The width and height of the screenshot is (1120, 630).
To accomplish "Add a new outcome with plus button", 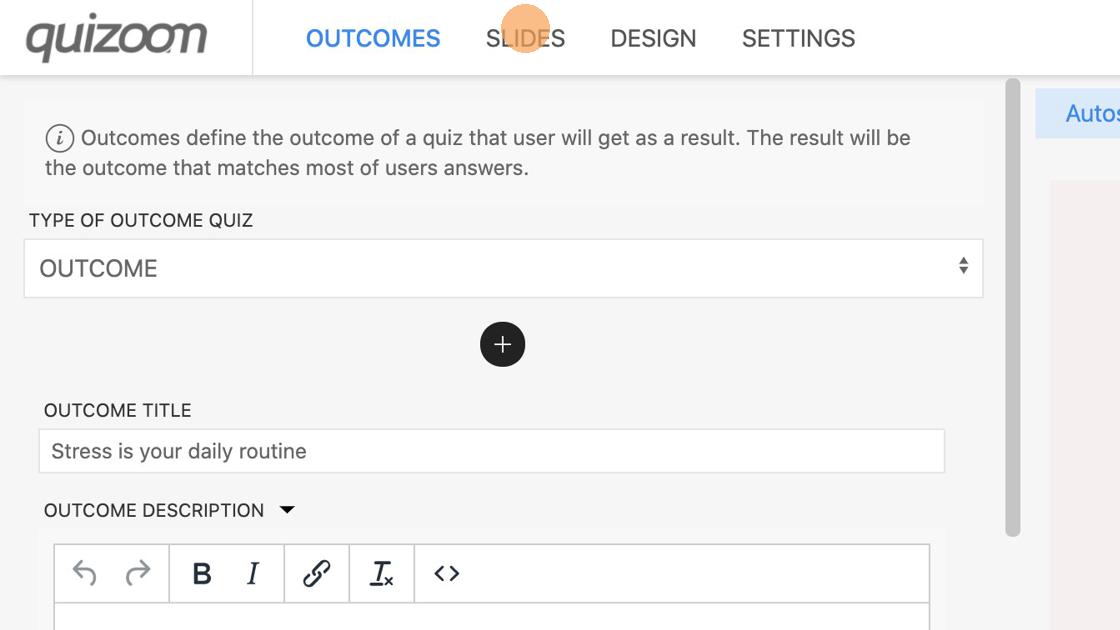I will tap(502, 344).
